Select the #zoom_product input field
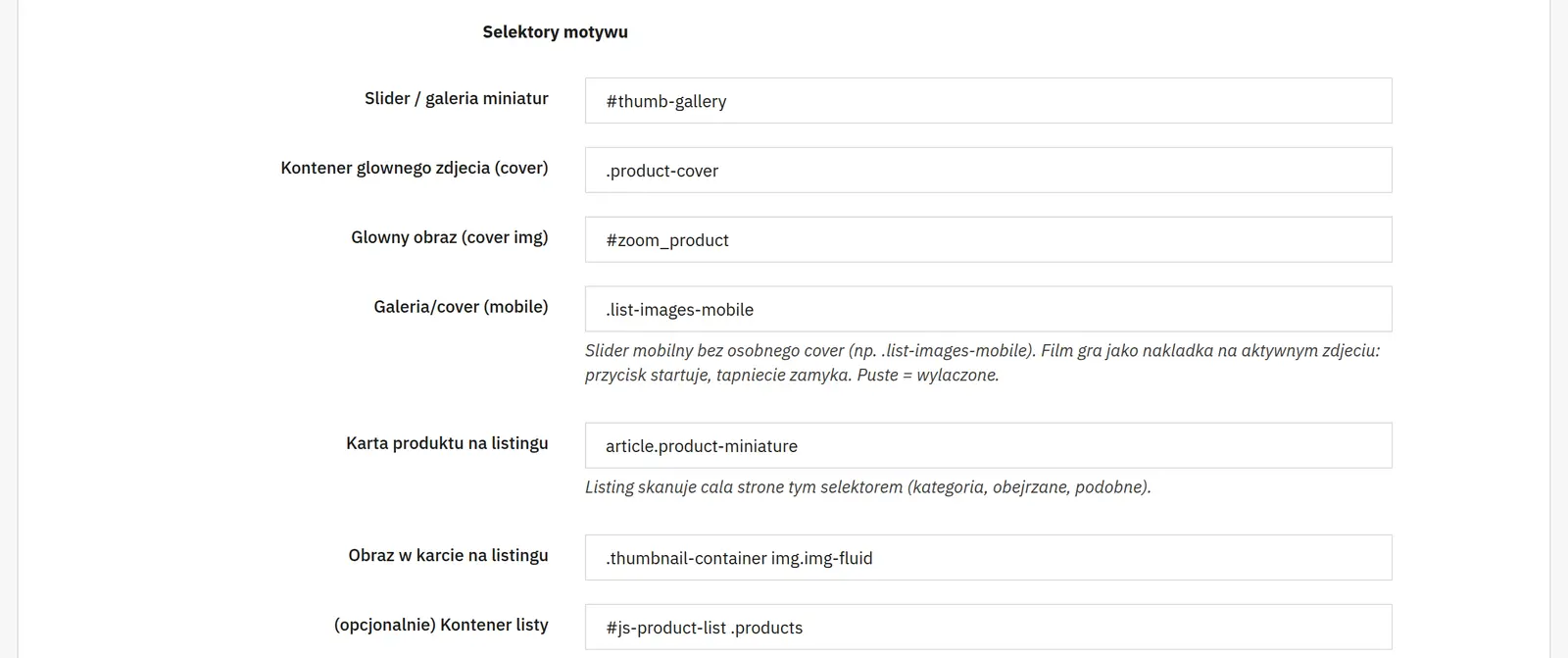Image resolution: width=1568 pixels, height=658 pixels. point(988,240)
